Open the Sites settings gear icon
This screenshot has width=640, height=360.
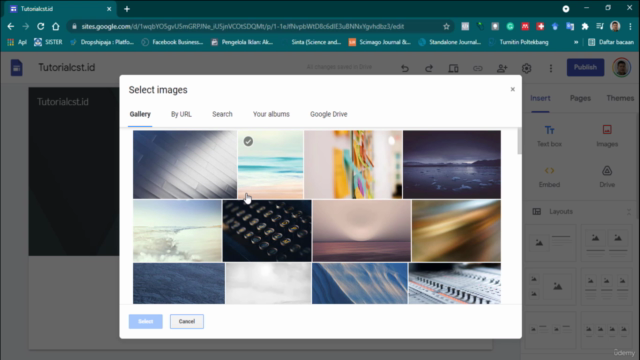[x=527, y=68]
